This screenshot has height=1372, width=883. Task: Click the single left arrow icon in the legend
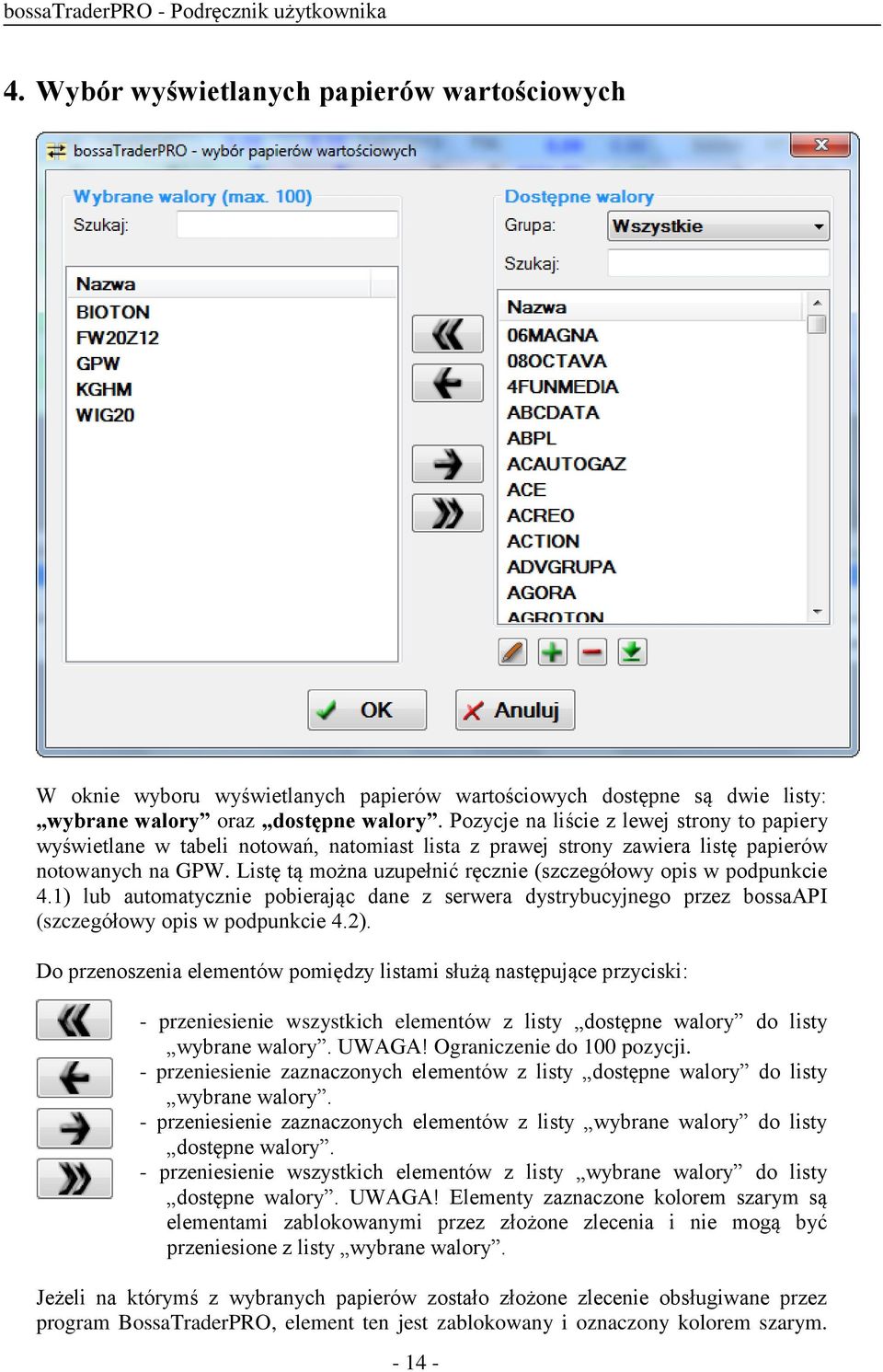pyautogui.click(x=75, y=1078)
